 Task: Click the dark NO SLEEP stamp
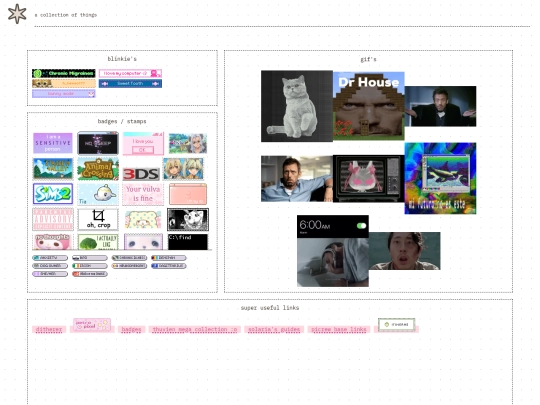click(x=98, y=143)
